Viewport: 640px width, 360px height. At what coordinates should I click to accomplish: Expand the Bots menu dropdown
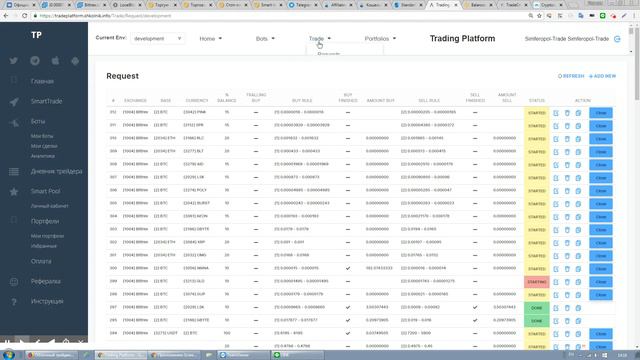265,38
